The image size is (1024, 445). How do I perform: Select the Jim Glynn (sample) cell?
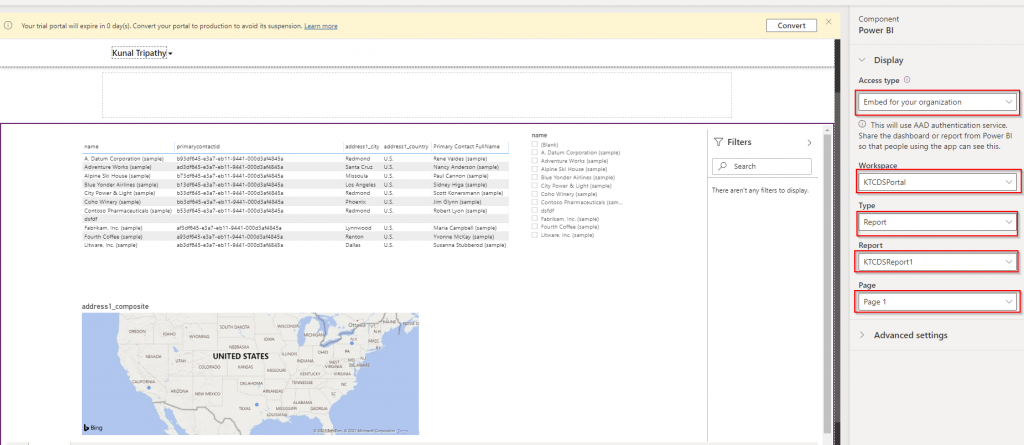[x=456, y=203]
